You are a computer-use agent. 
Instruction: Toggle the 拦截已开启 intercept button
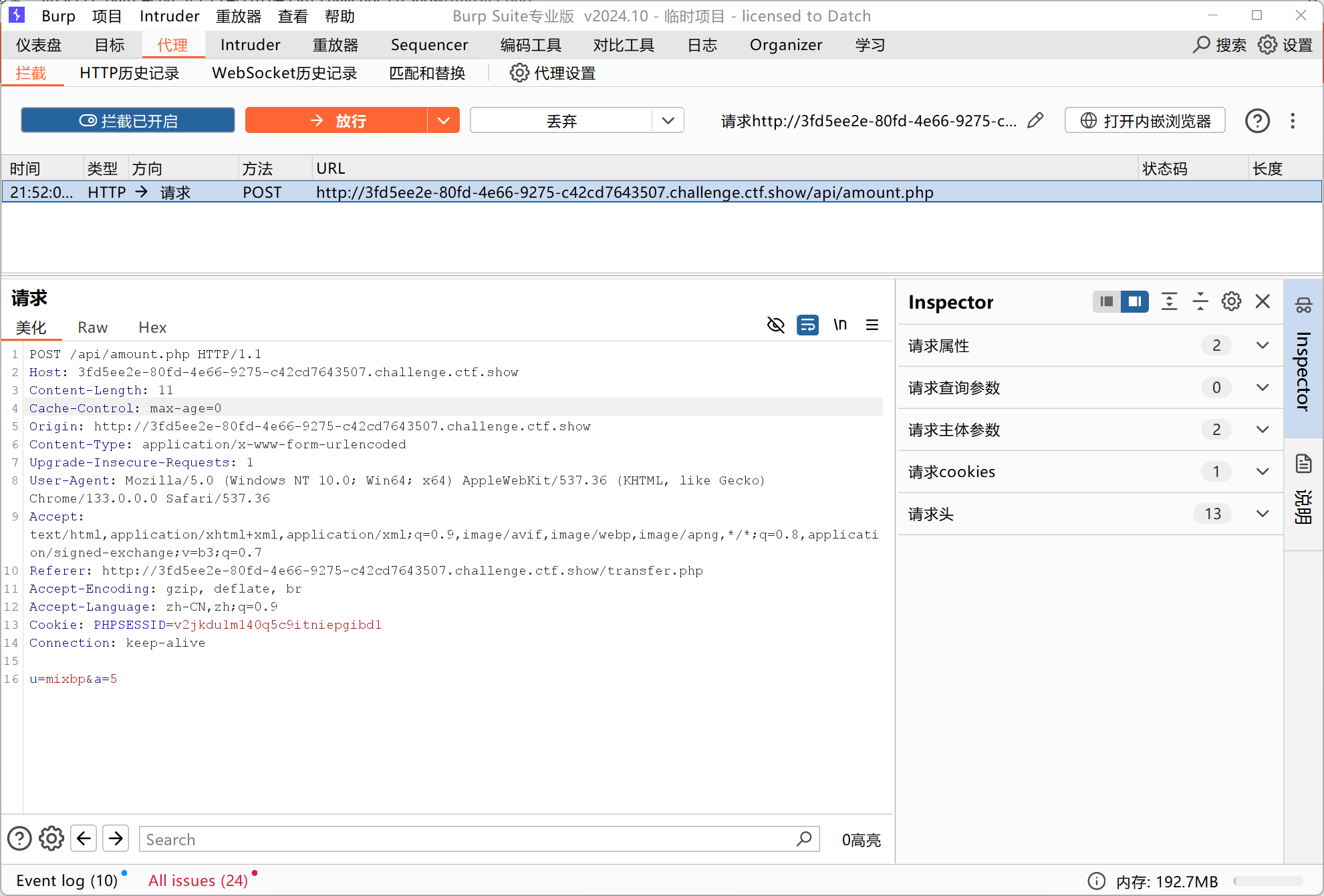tap(128, 121)
